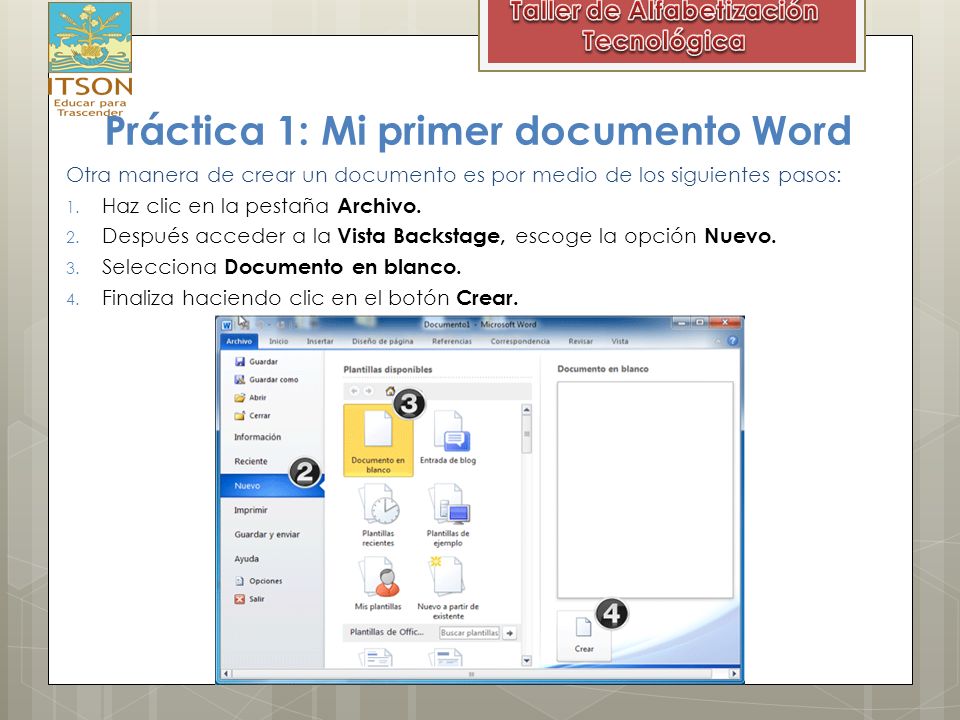Click the Abrir folder icon

(239, 397)
